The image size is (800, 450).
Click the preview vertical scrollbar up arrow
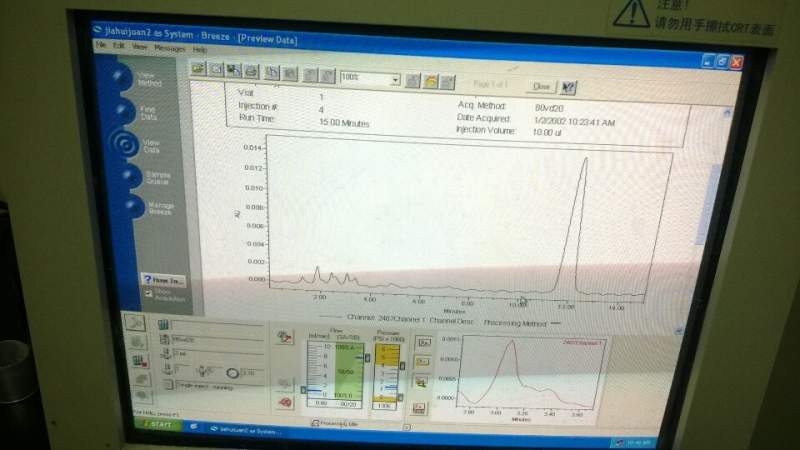point(728,112)
